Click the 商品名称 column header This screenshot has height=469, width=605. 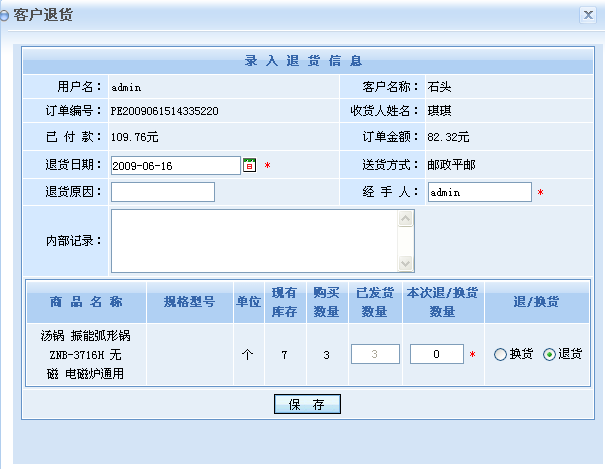pos(86,301)
